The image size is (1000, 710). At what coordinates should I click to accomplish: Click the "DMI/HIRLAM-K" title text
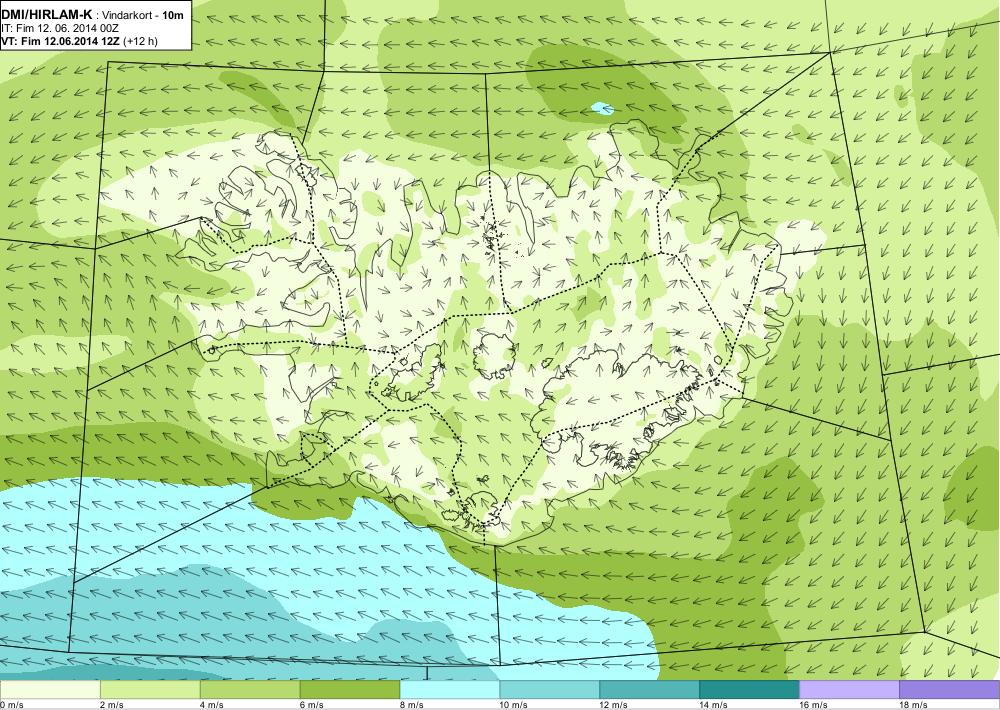pyautogui.click(x=47, y=15)
